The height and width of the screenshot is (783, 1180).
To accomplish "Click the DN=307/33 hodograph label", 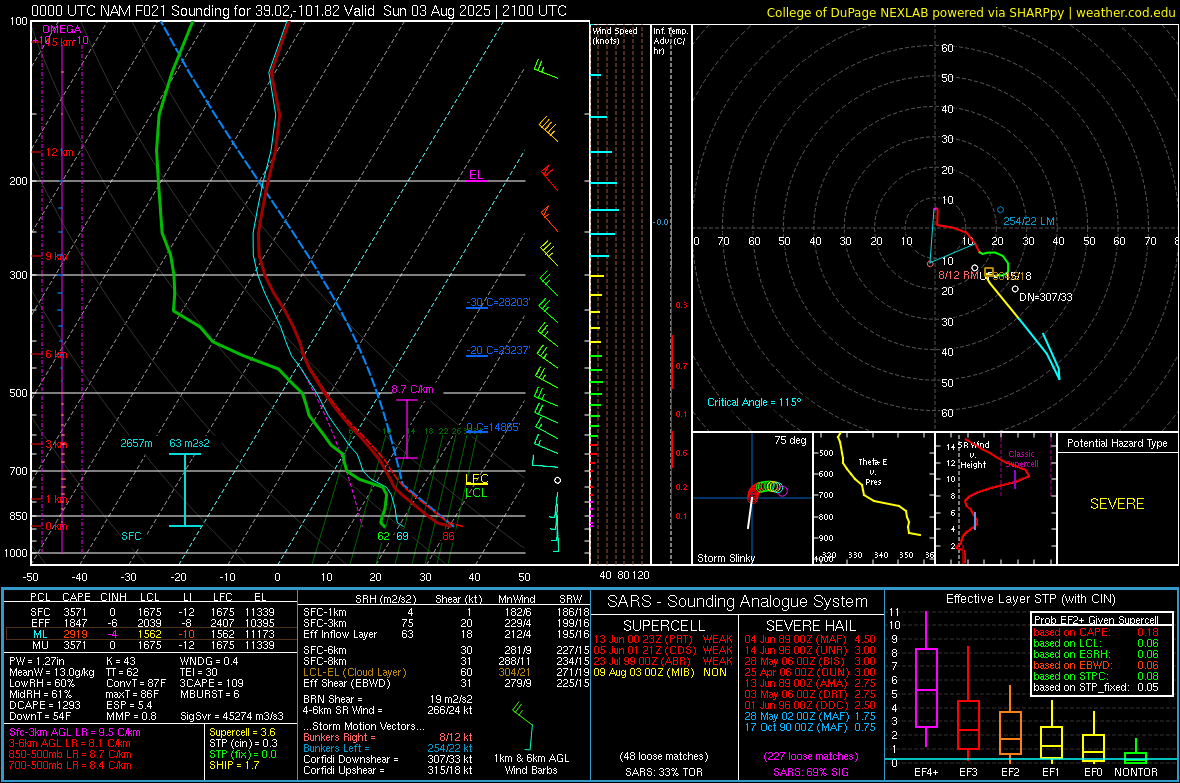I will [1046, 297].
